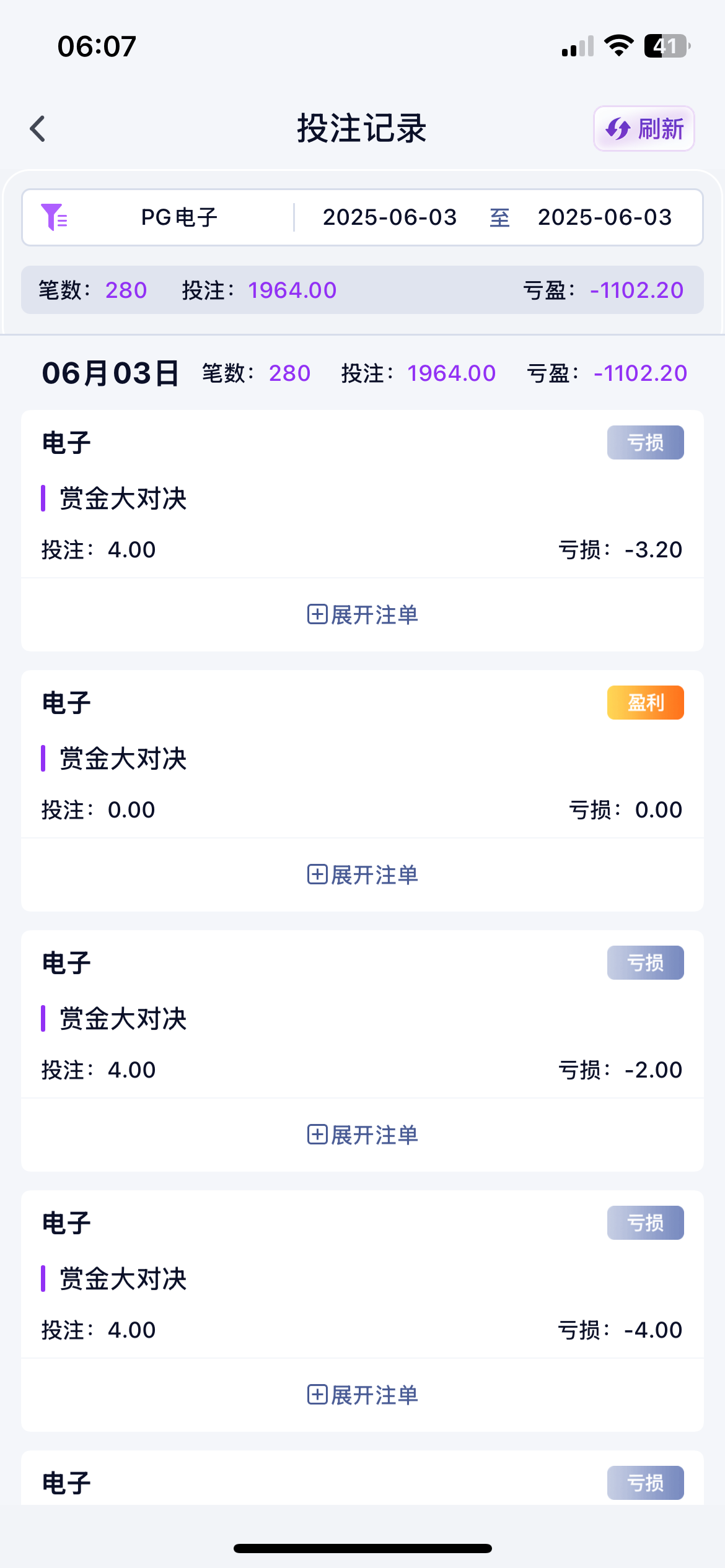Expand bet slip for -2.00 loss entry

(x=362, y=1135)
